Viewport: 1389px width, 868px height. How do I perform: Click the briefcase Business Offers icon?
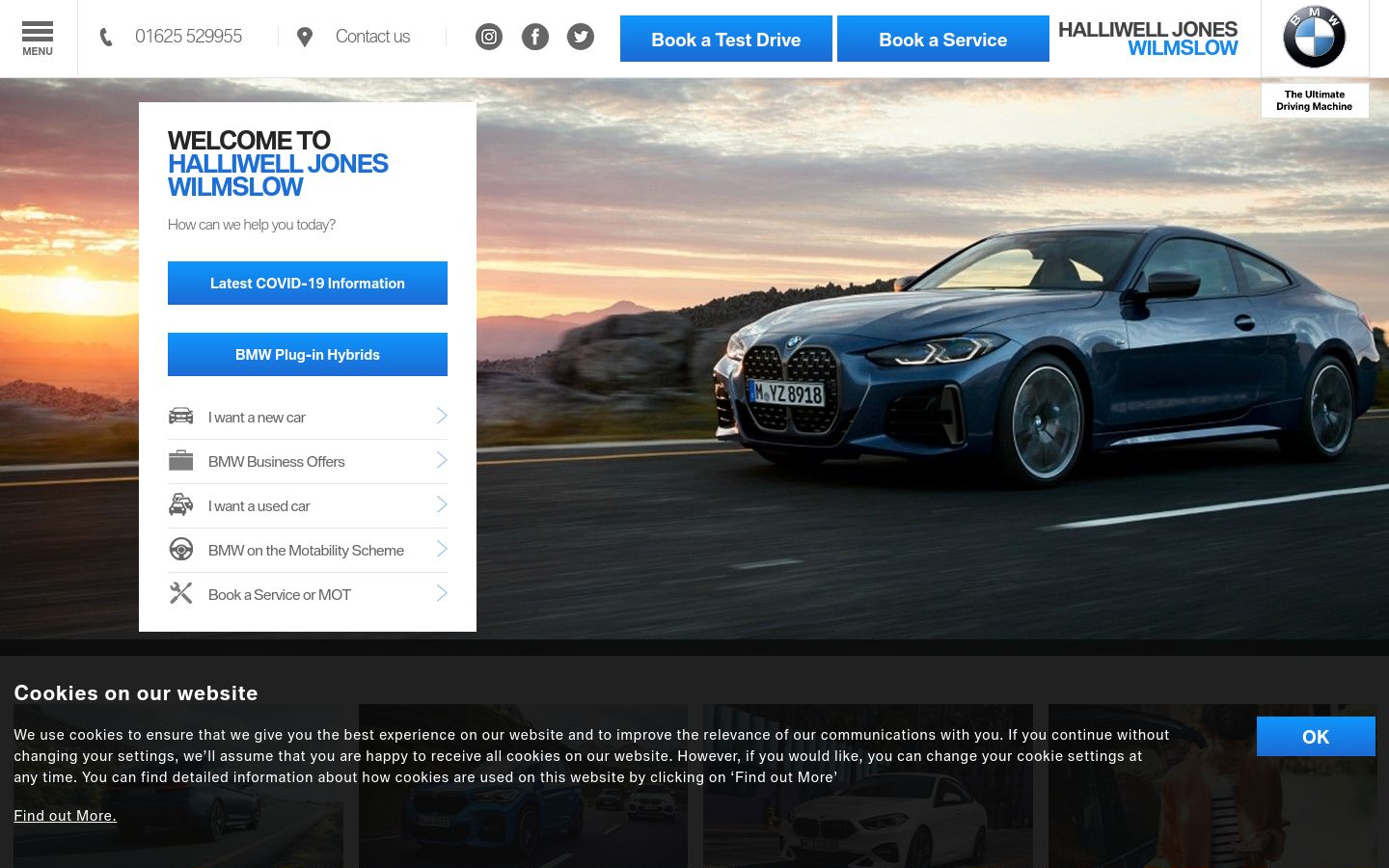(180, 460)
